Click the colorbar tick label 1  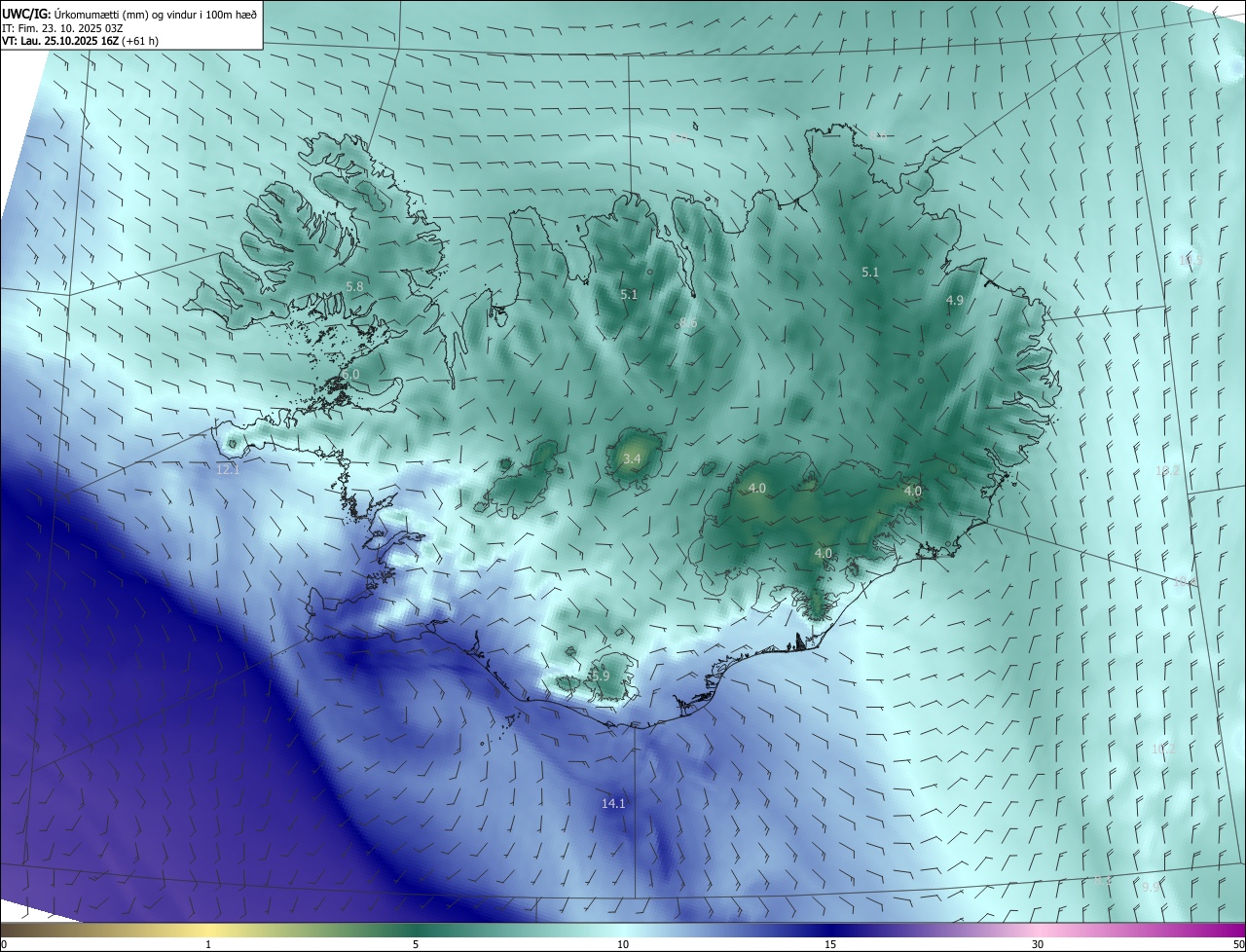[x=209, y=944]
